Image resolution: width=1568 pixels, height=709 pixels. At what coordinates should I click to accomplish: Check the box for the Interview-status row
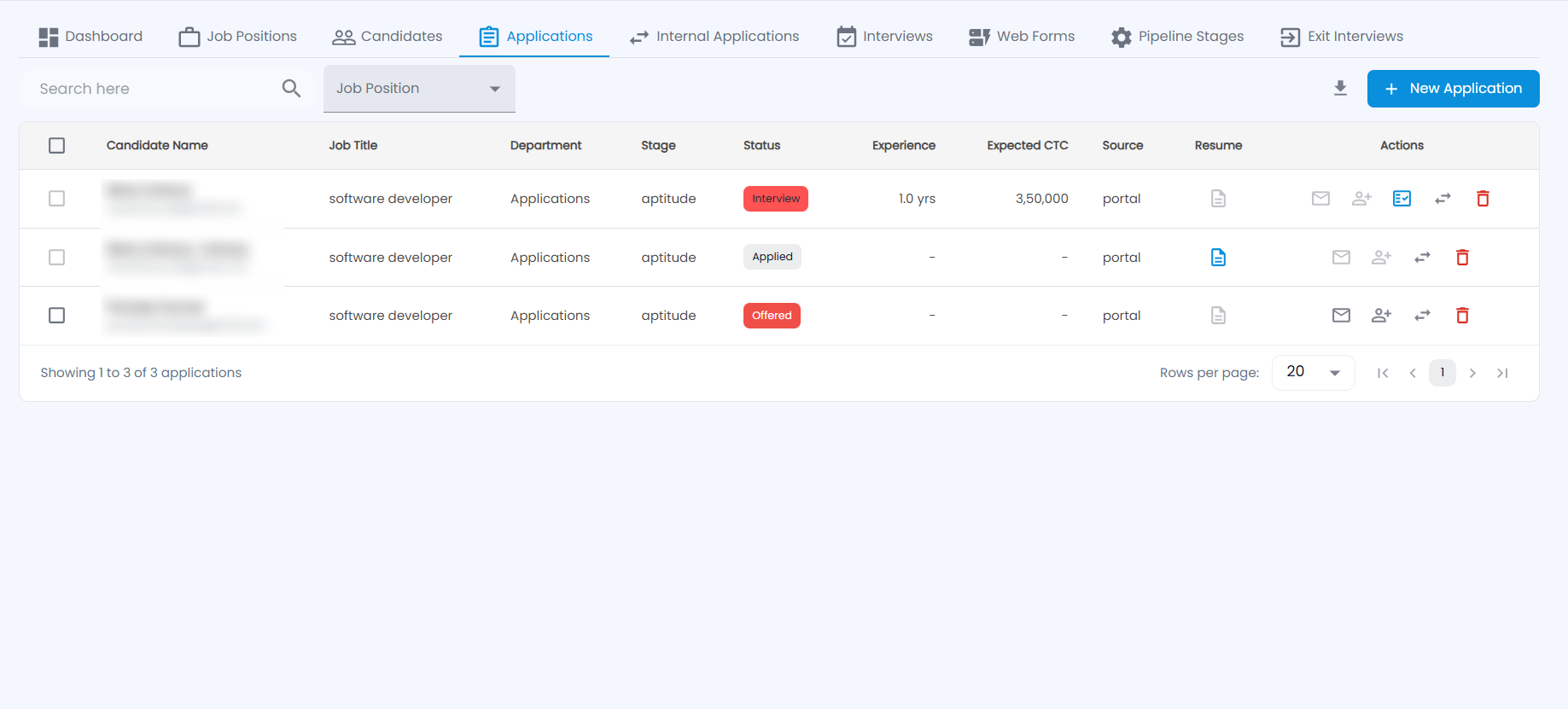click(x=57, y=199)
